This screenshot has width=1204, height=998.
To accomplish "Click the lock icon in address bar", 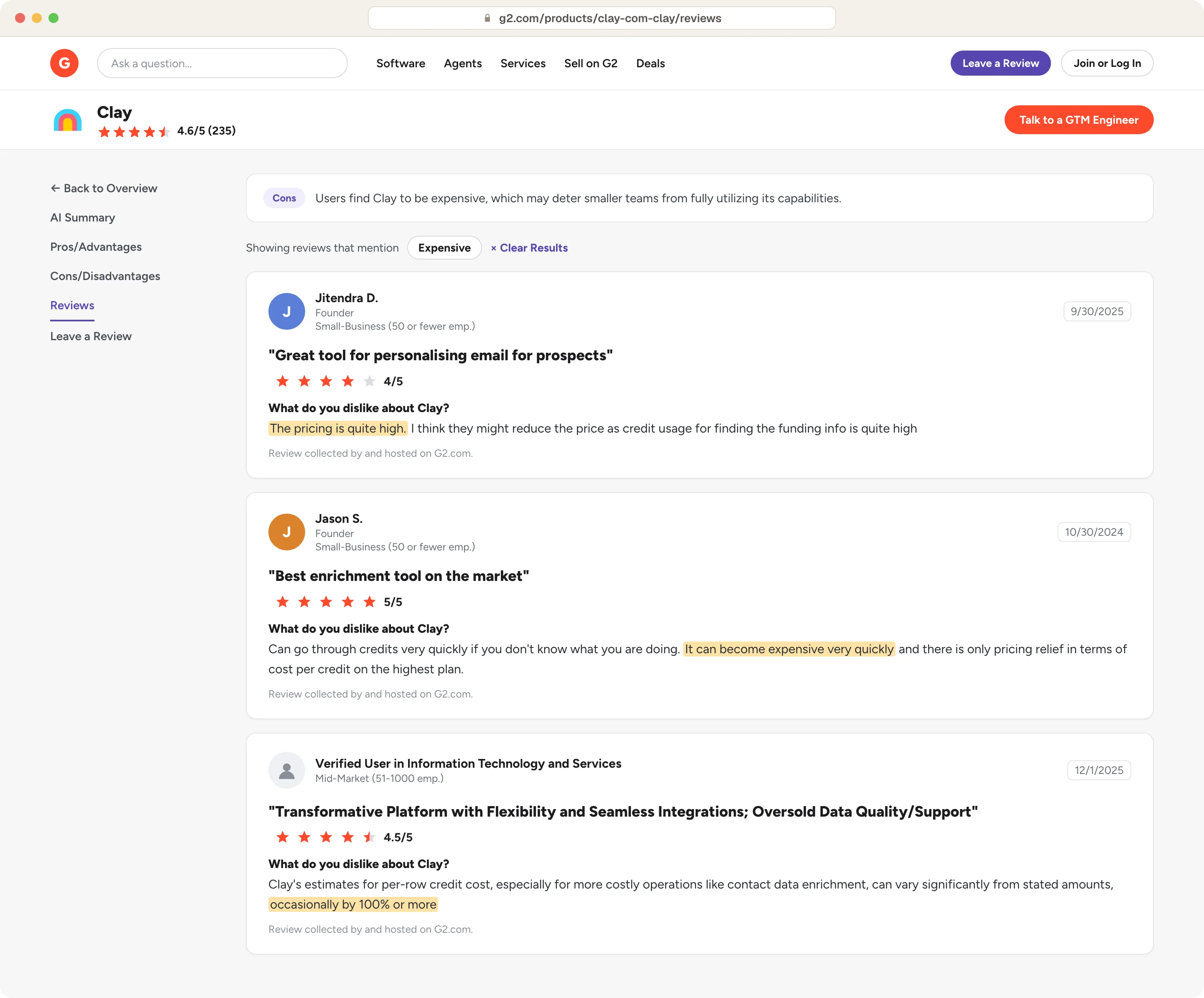I will click(487, 18).
